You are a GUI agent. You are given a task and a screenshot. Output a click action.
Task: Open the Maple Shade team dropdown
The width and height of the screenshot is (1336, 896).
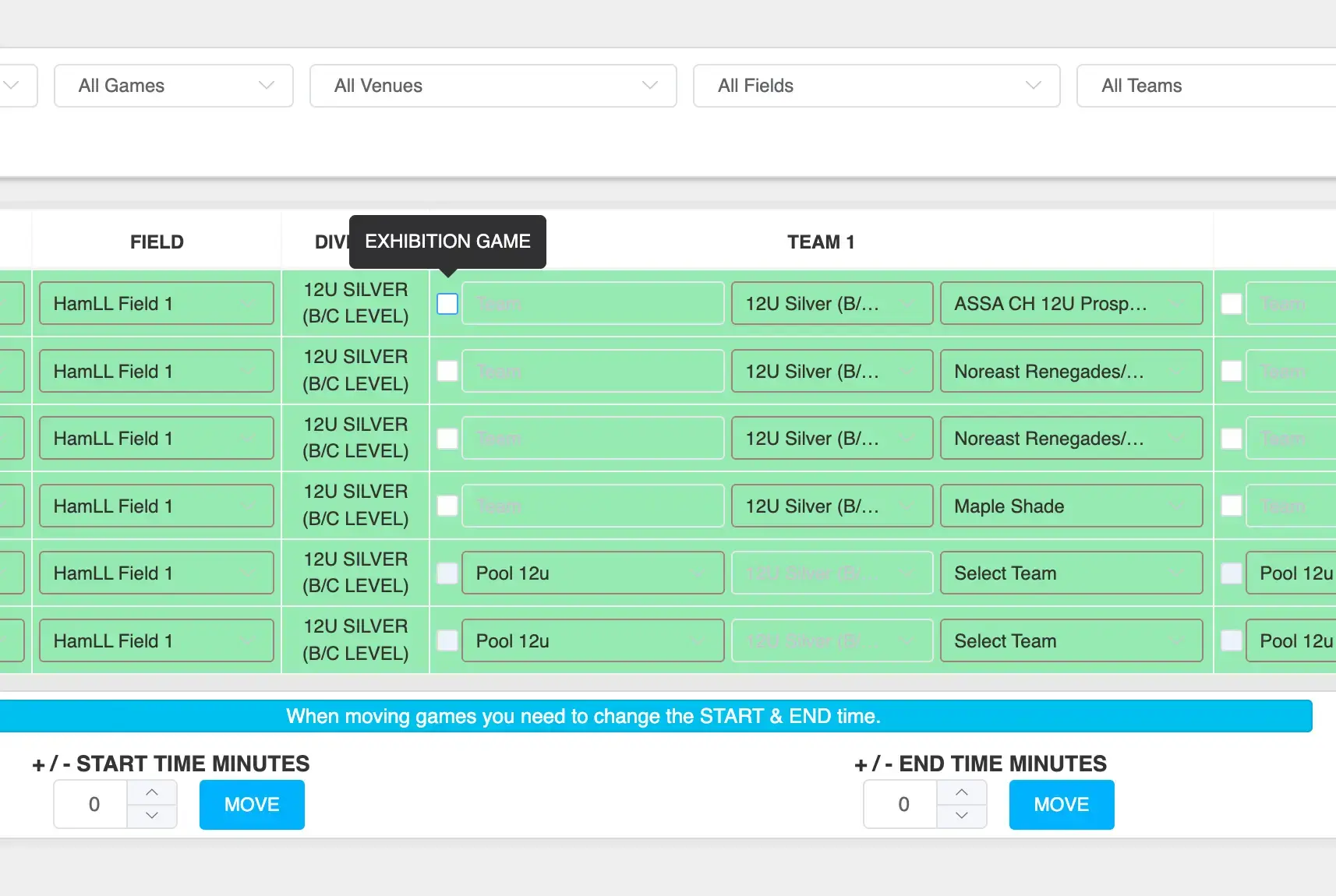pyautogui.click(x=1071, y=506)
